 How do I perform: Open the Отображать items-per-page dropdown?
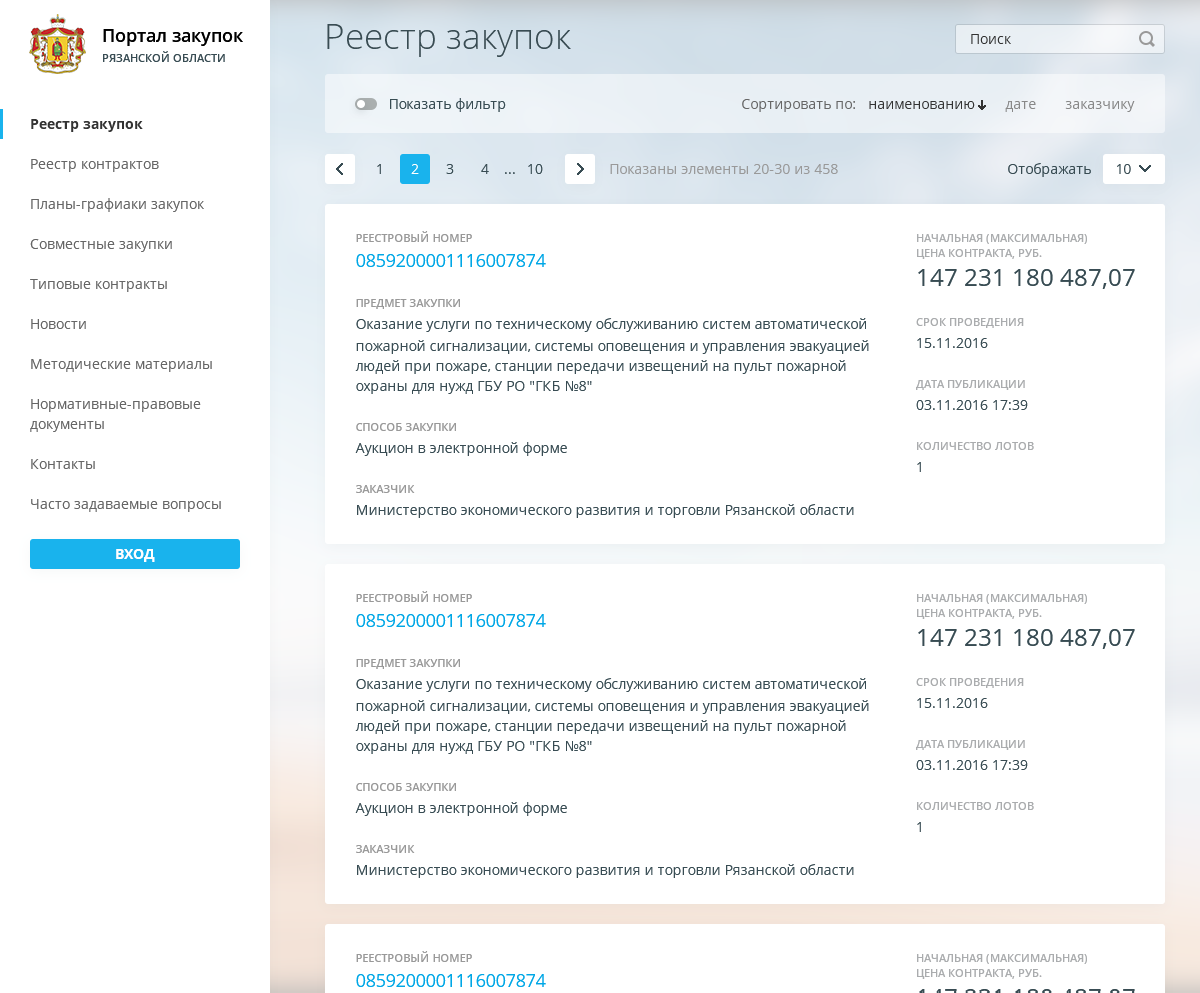[x=1133, y=169]
